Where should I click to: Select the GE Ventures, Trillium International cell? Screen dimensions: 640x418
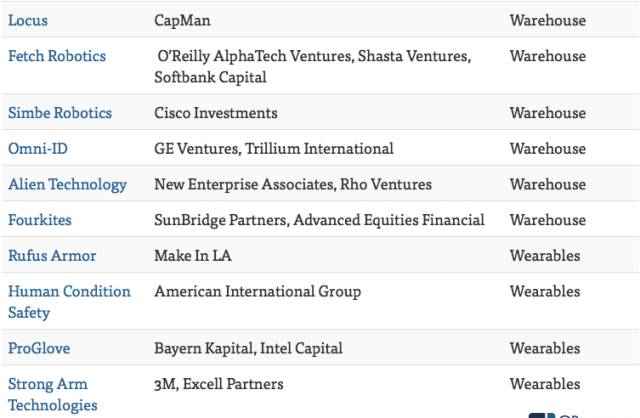[x=273, y=148]
